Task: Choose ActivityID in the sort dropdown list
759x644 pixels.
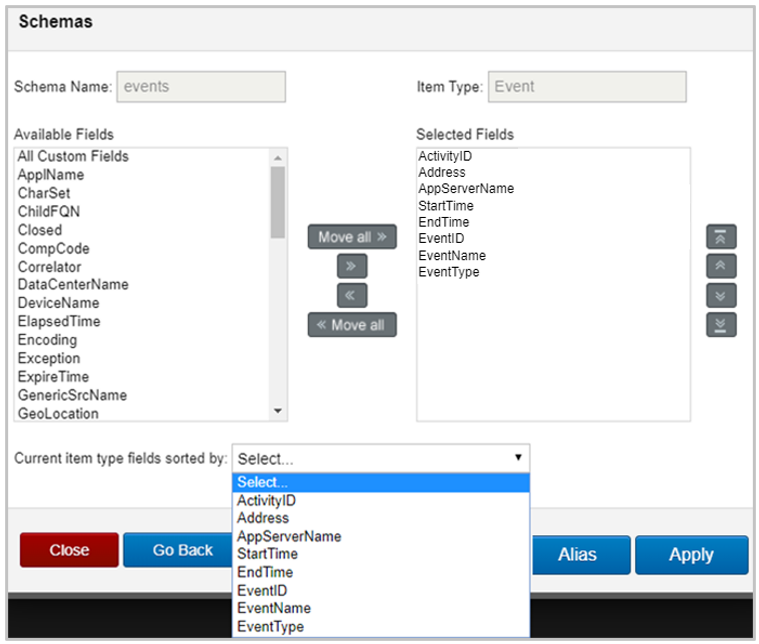Action: [x=381, y=501]
